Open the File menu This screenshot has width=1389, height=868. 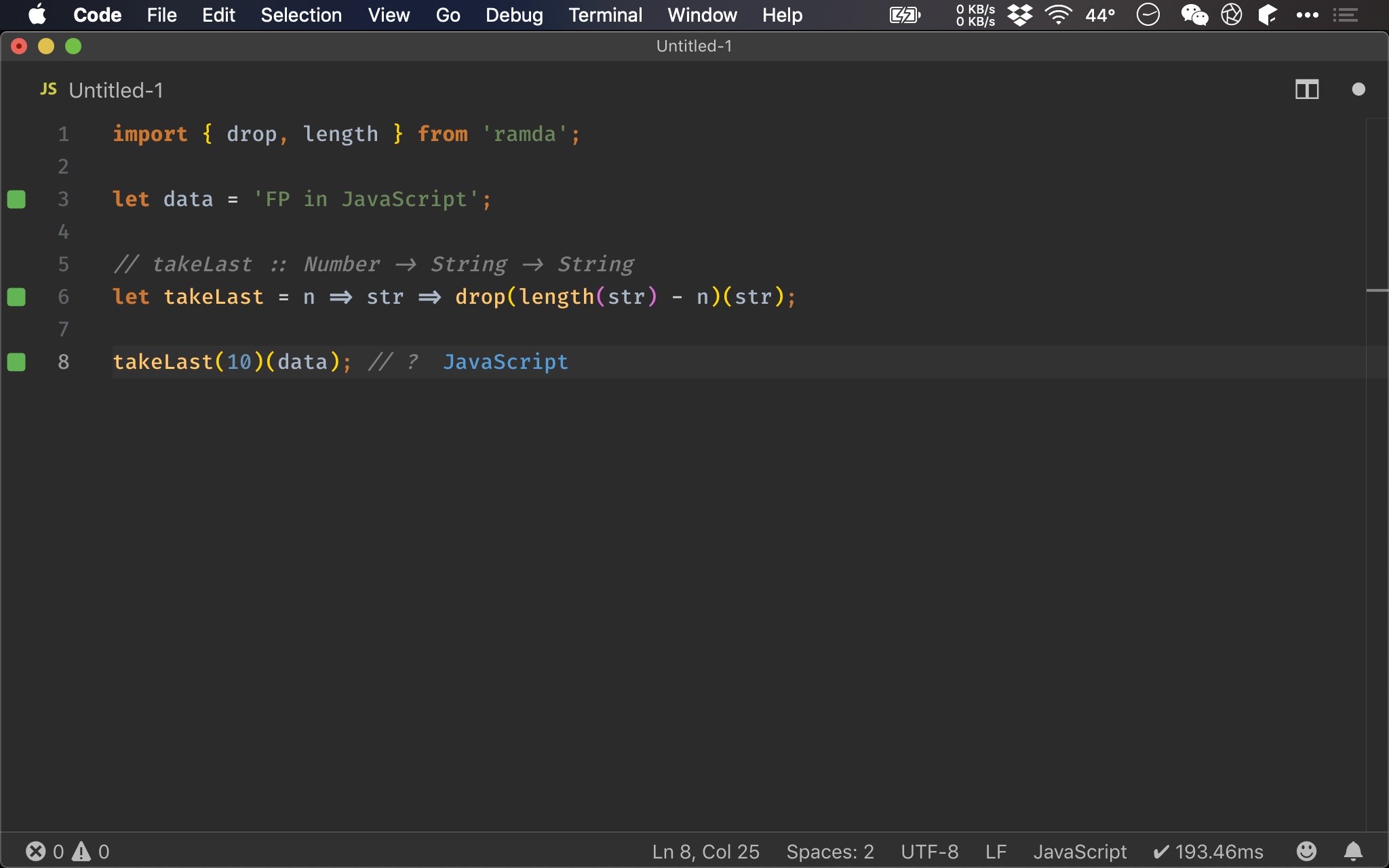(x=161, y=15)
